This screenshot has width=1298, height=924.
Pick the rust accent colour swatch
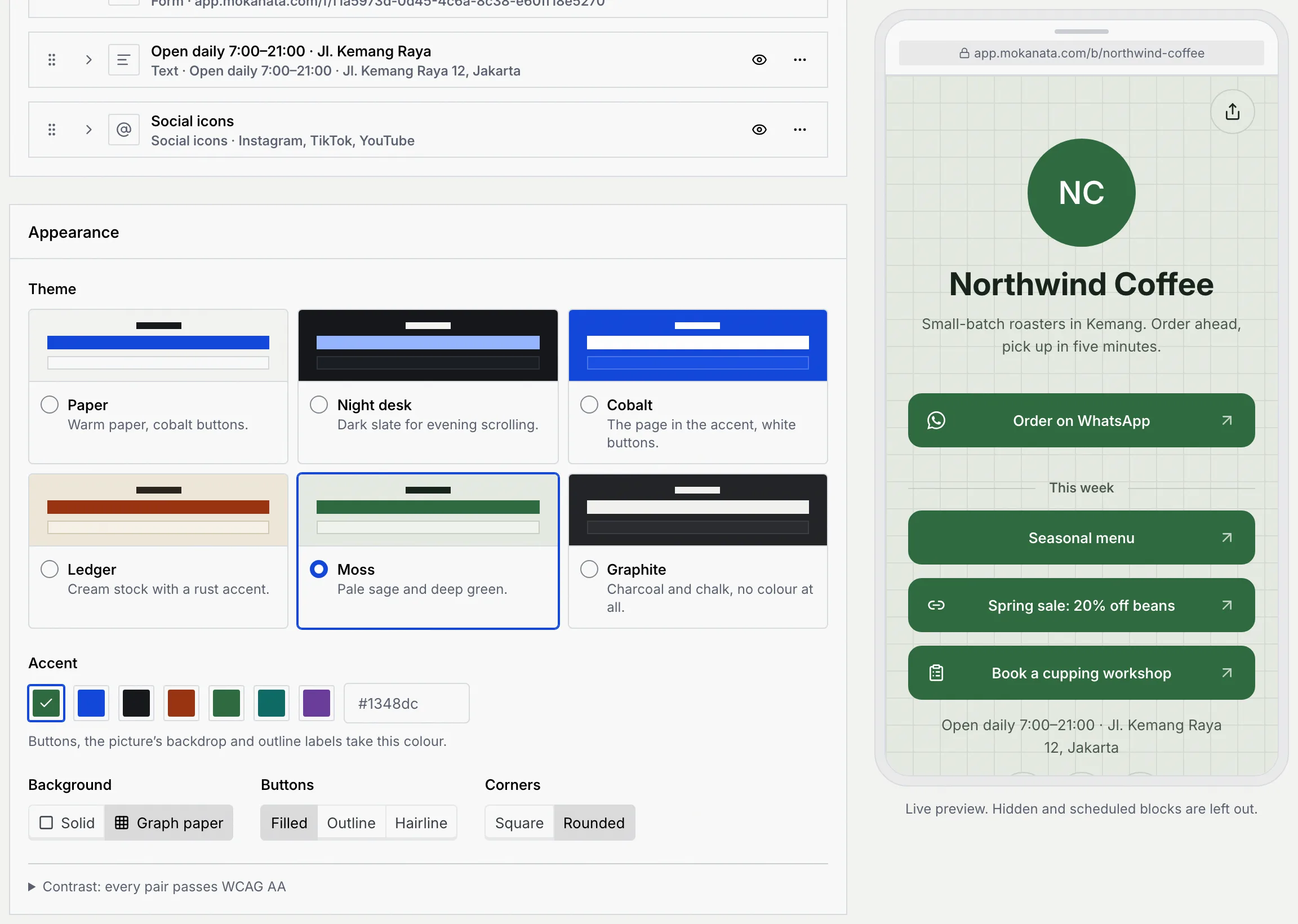[x=181, y=703]
